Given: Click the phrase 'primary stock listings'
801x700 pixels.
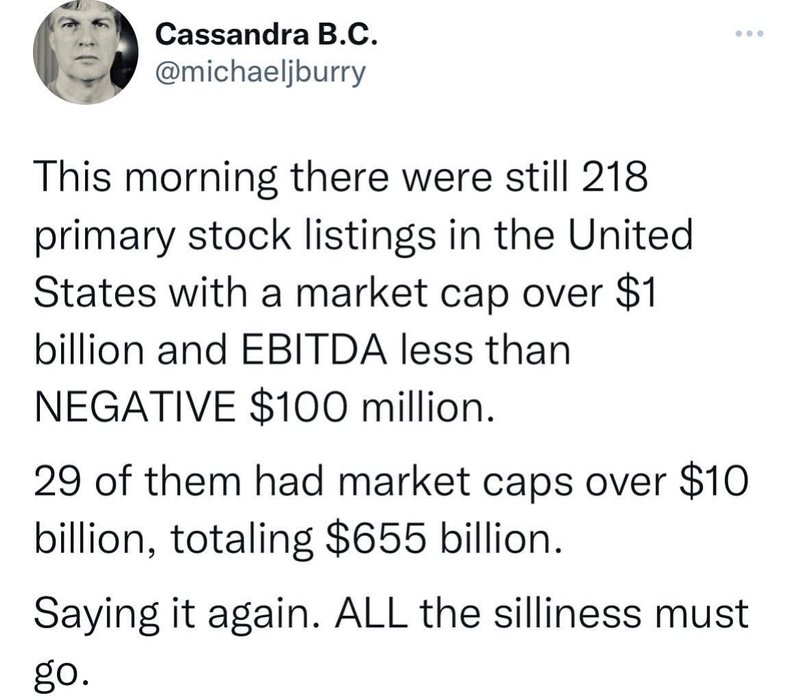Looking at the screenshot, I should 235,236.
